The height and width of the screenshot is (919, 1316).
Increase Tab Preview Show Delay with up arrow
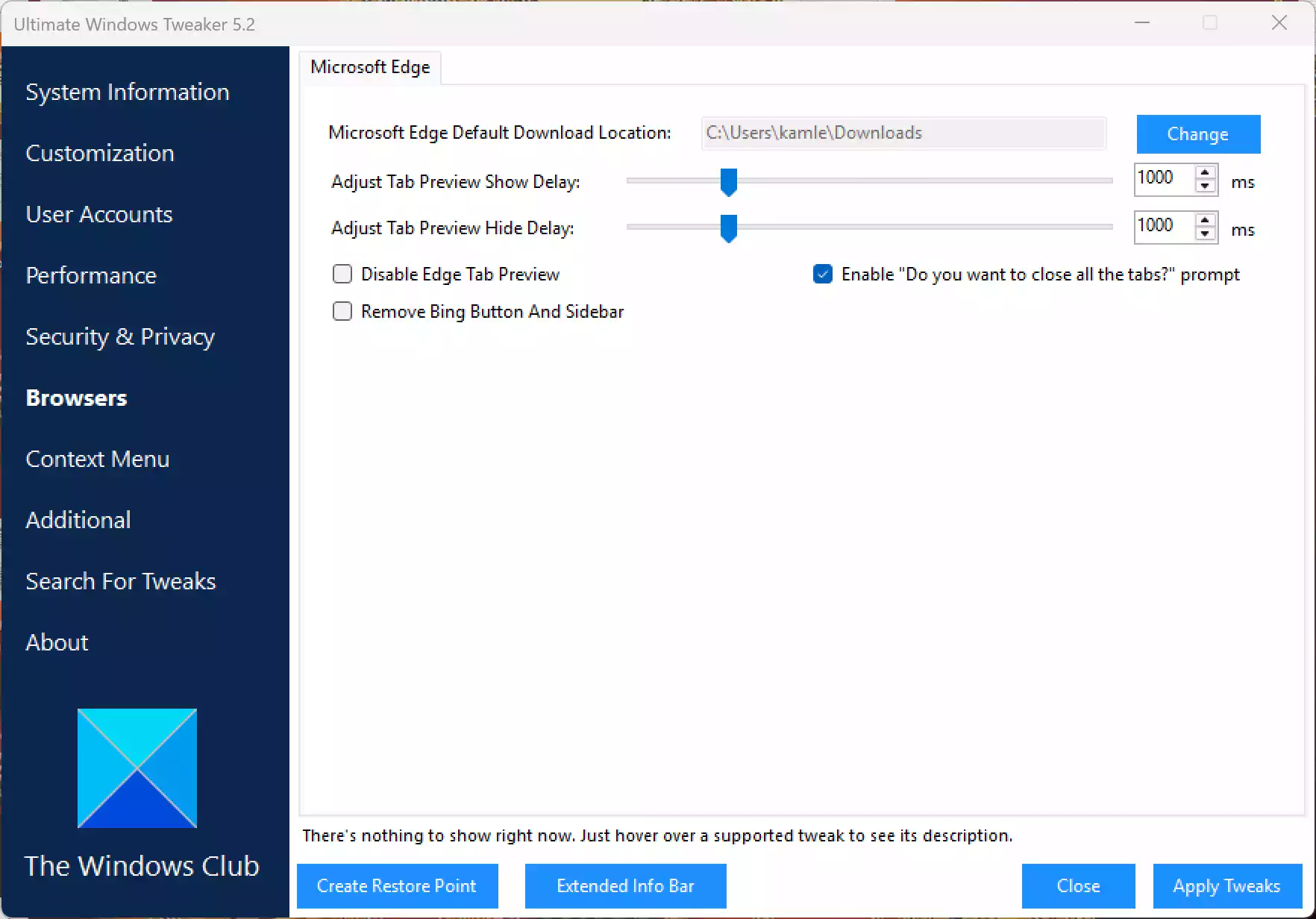[1205, 172]
